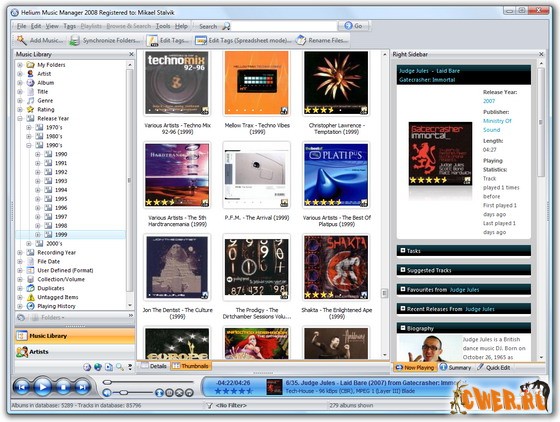Click the Edit Tags toolbar icon
Image resolution: width=560 pixels, height=422 pixels.
[152, 41]
